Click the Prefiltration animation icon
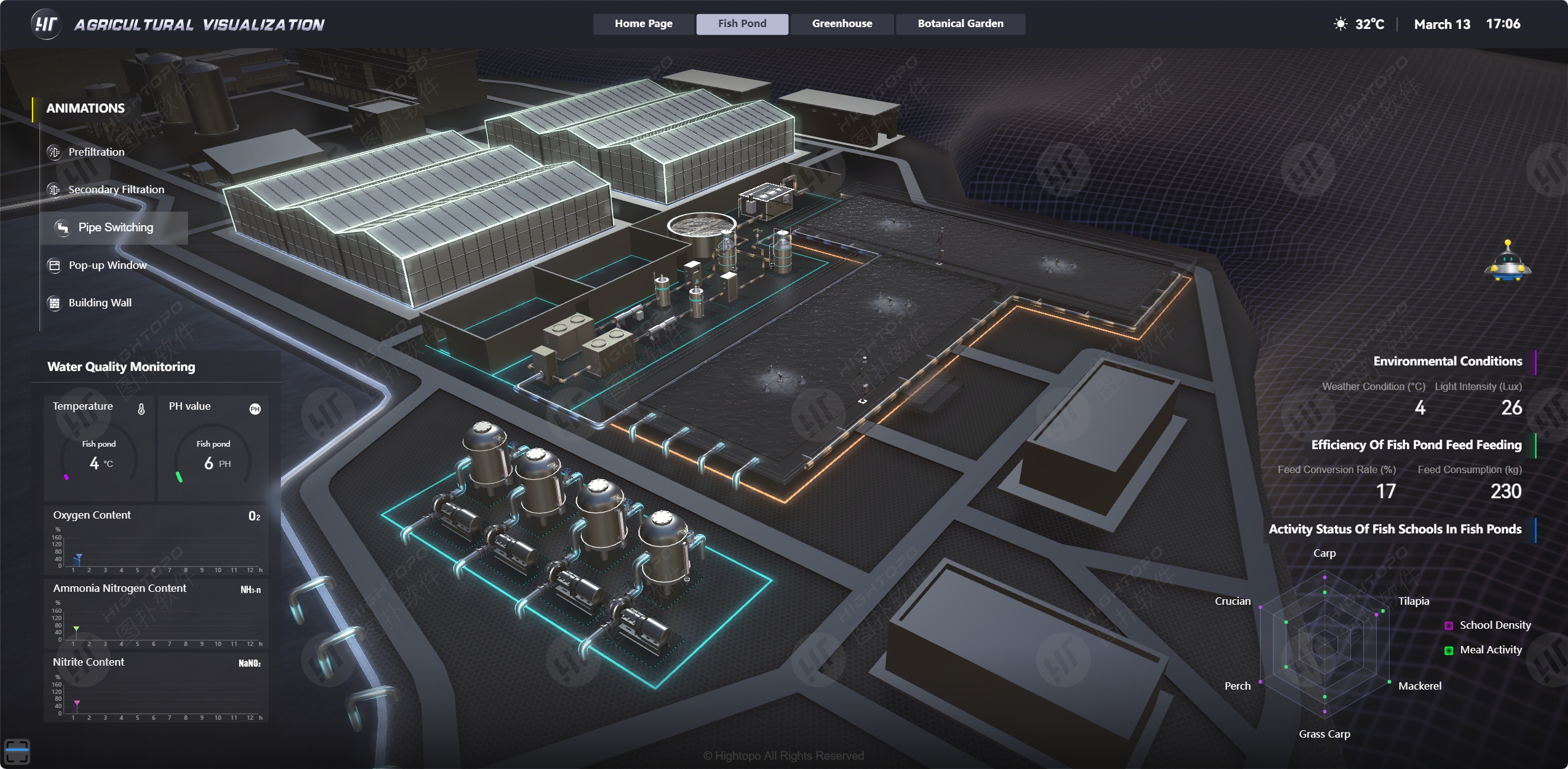1568x769 pixels. click(54, 152)
